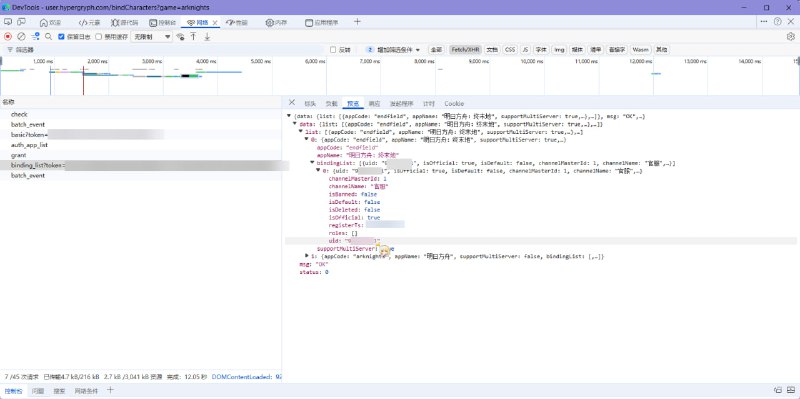
Task: Expand the arknights list item 1
Action: tap(307, 256)
